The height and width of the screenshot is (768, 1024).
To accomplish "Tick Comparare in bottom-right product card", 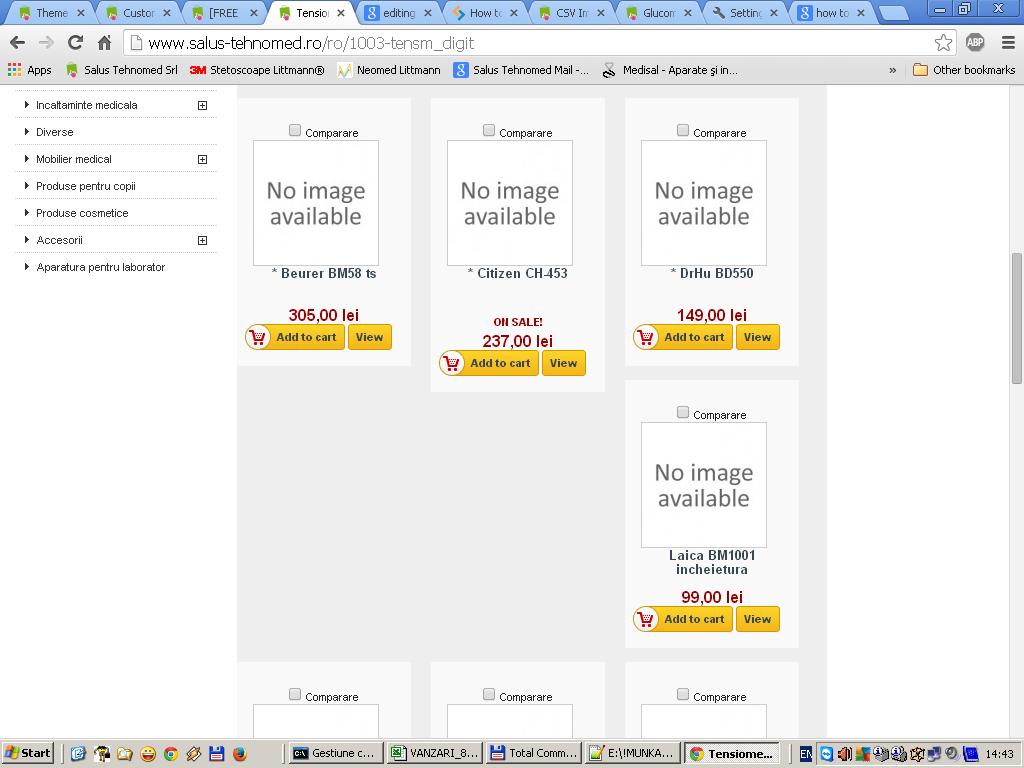I will pos(683,695).
